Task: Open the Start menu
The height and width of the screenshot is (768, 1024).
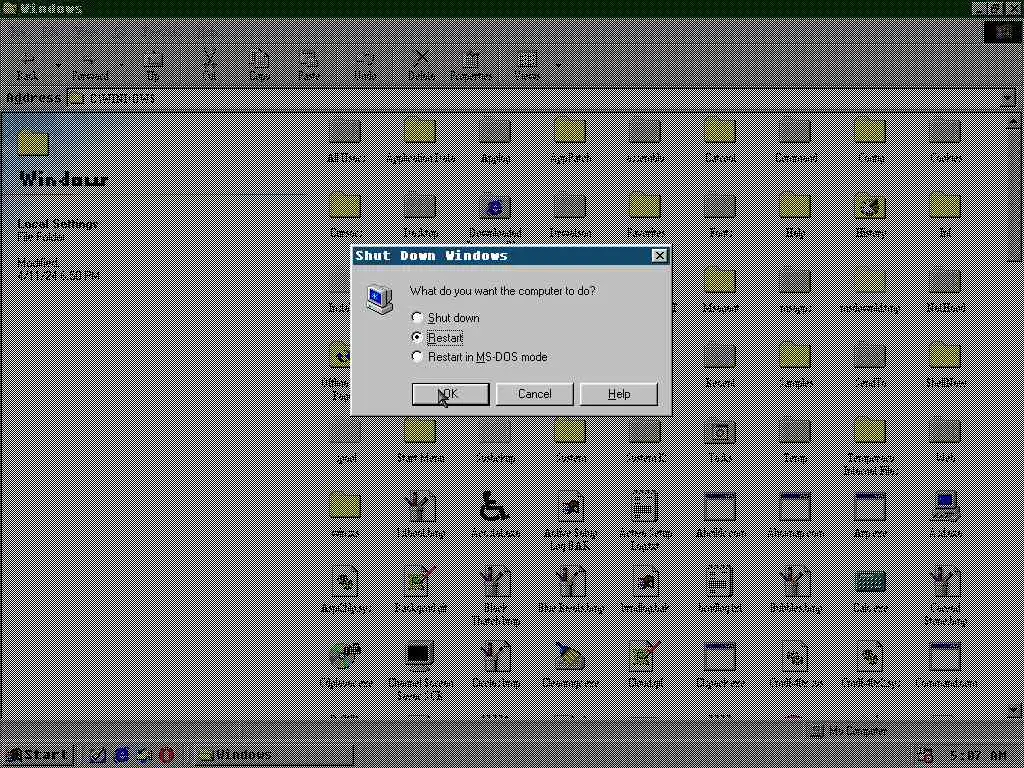Action: [38, 755]
